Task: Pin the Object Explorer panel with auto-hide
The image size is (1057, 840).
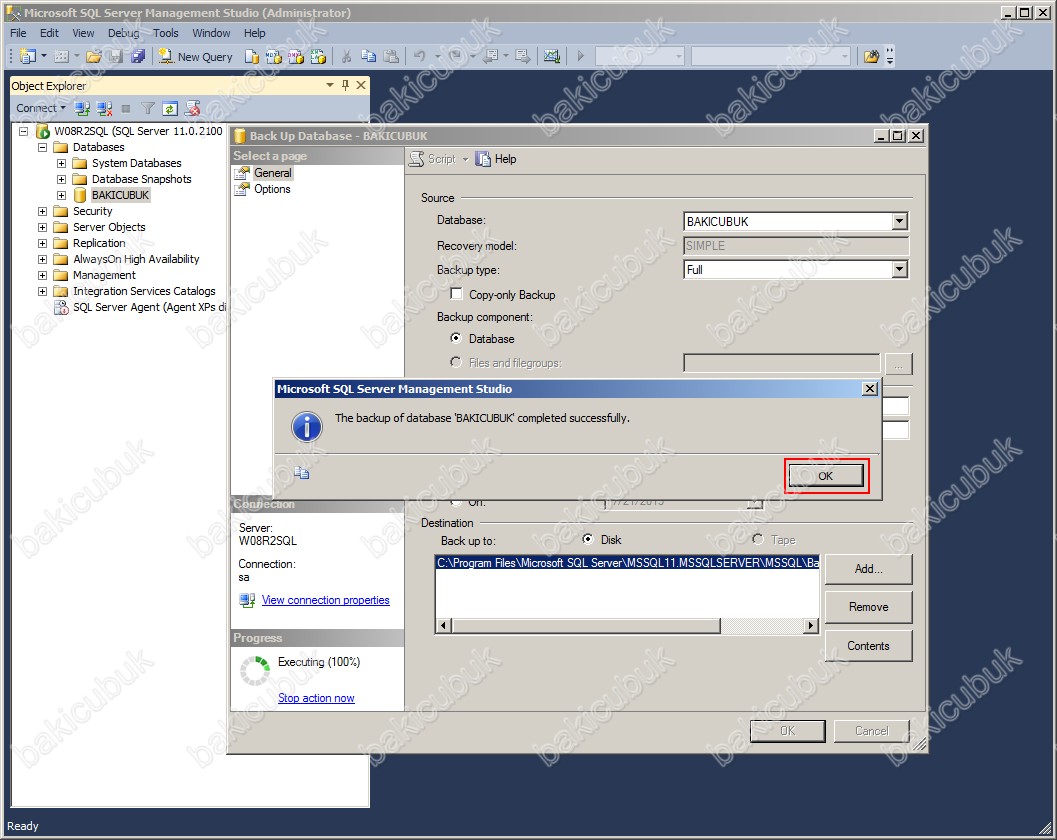Action: coord(346,85)
